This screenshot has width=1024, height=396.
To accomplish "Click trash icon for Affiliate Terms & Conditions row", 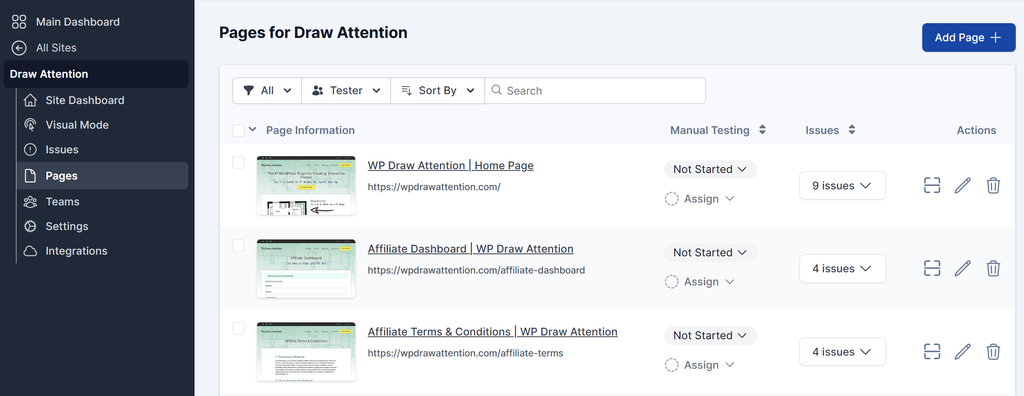I will coord(993,352).
